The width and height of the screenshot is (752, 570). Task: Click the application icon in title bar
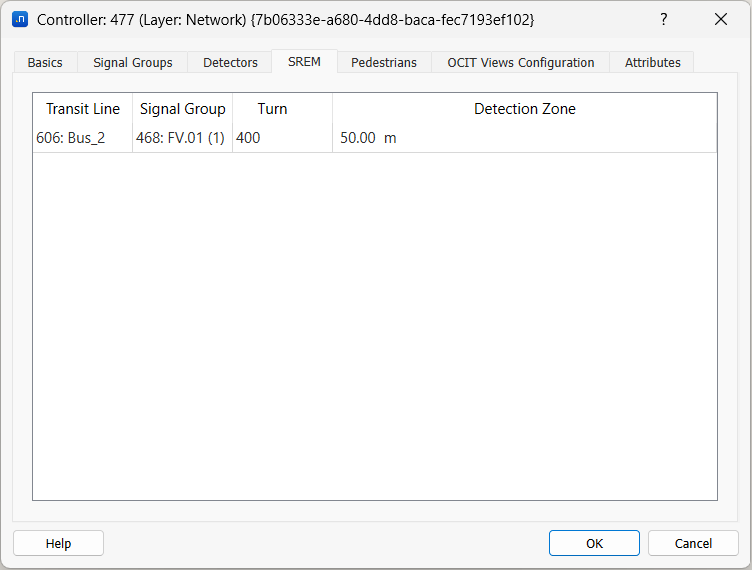click(x=19, y=19)
